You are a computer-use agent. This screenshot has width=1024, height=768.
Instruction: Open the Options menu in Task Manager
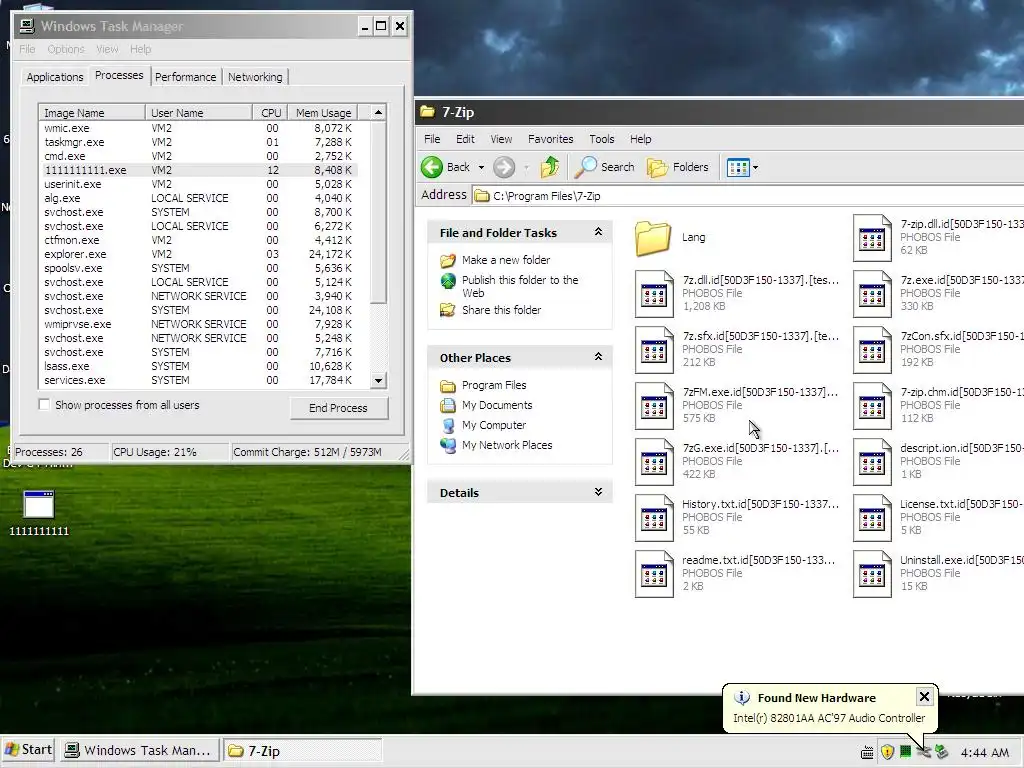(x=66, y=49)
